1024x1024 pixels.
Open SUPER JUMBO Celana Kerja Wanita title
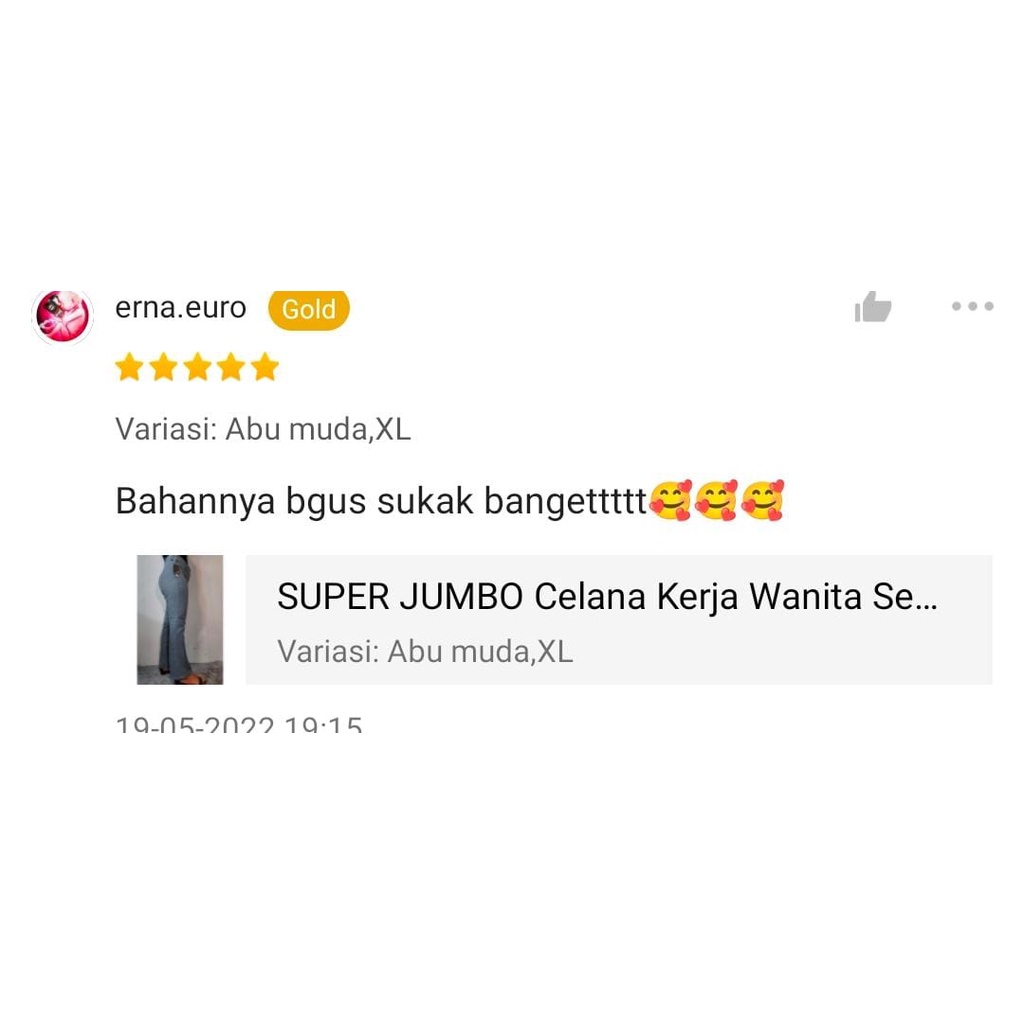tap(607, 596)
